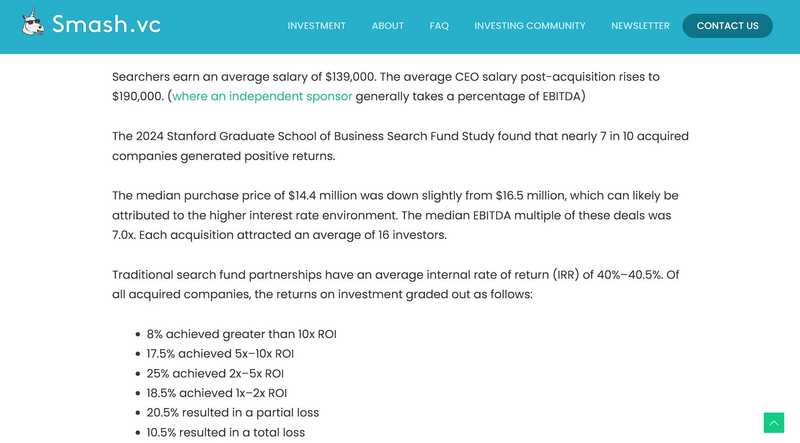Click the scroll-to-top arrow button
Screen dimensions: 800x443
[773, 423]
